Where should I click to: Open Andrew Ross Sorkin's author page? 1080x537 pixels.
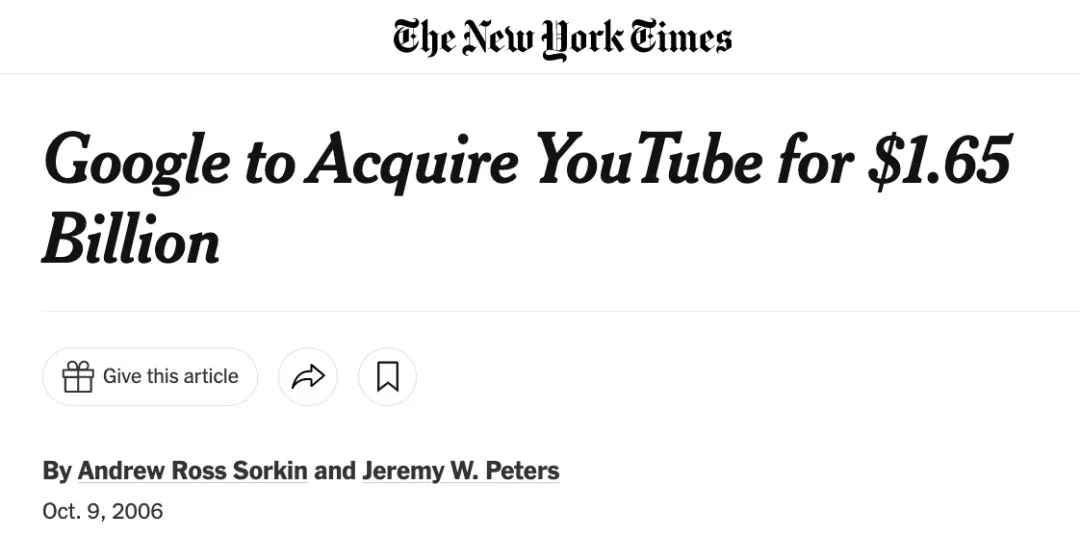tap(192, 470)
